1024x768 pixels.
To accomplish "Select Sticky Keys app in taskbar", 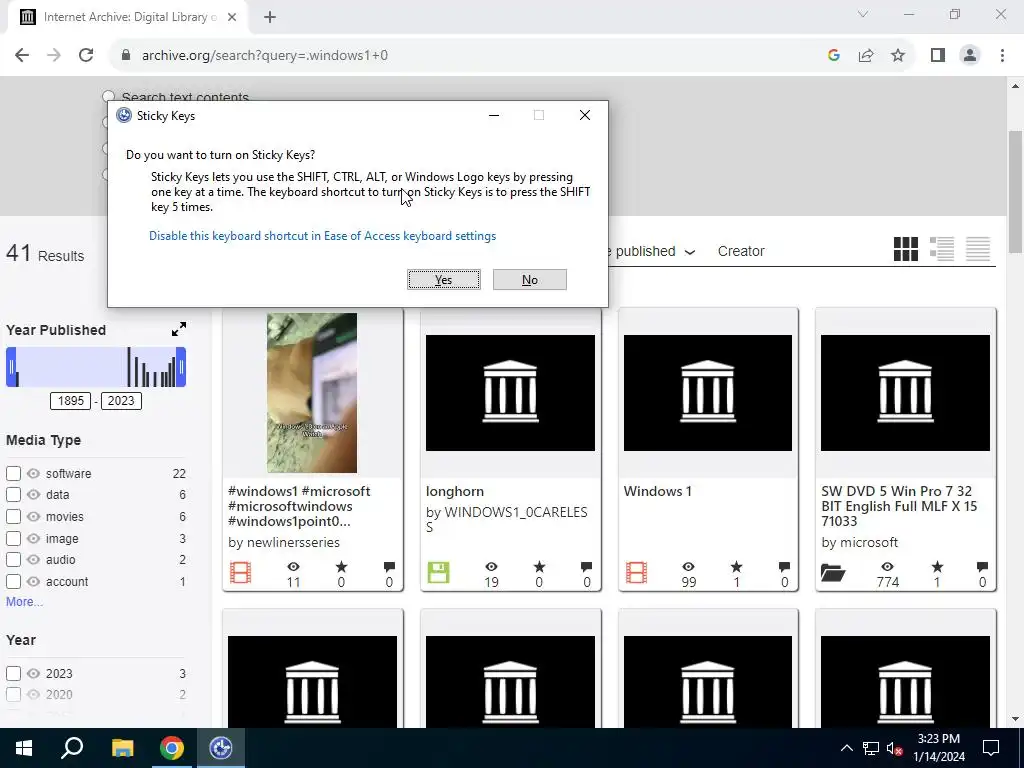I will coord(221,748).
